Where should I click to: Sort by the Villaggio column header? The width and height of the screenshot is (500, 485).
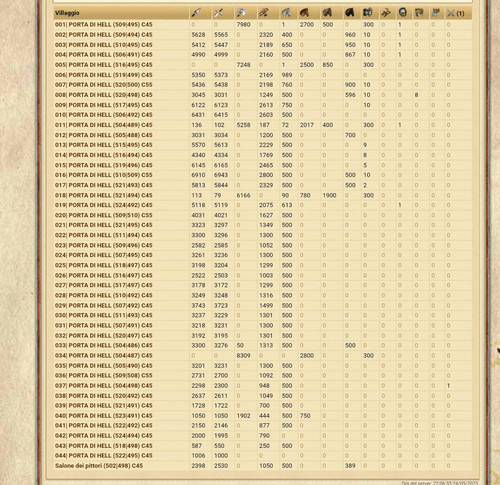[x=67, y=13]
